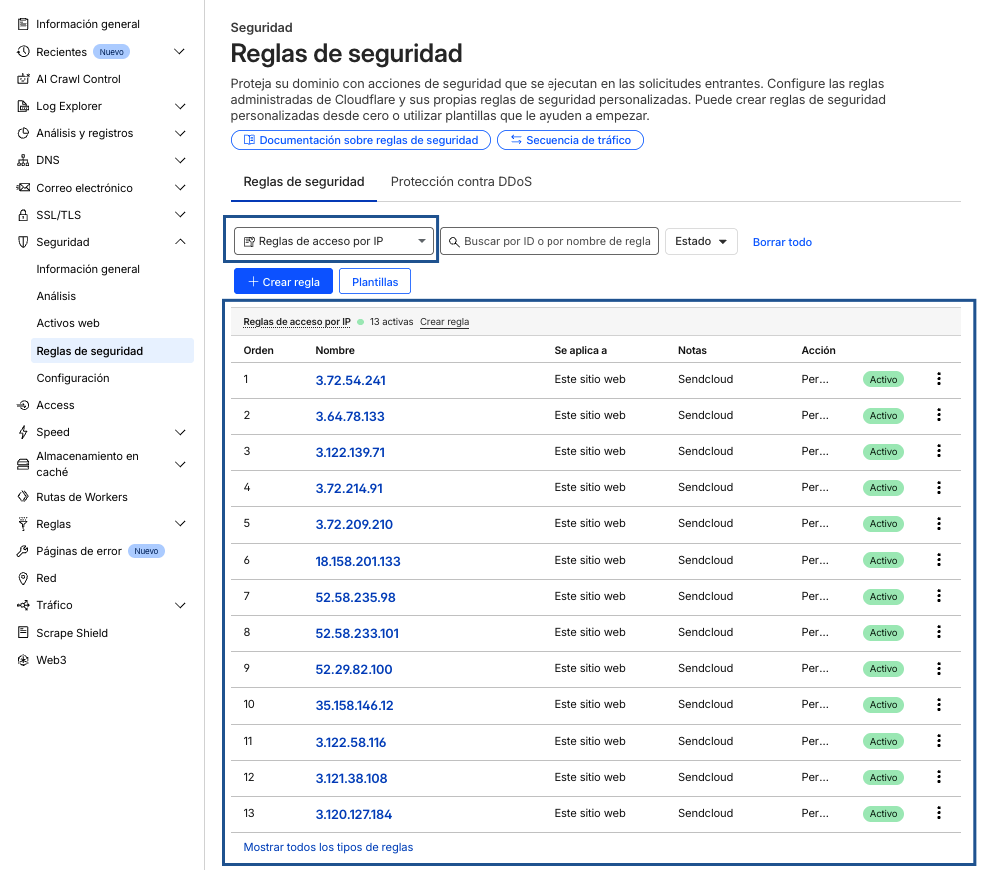The width and height of the screenshot is (985, 870).
Task: Switch to Protección contra DDoS tab
Action: point(461,182)
